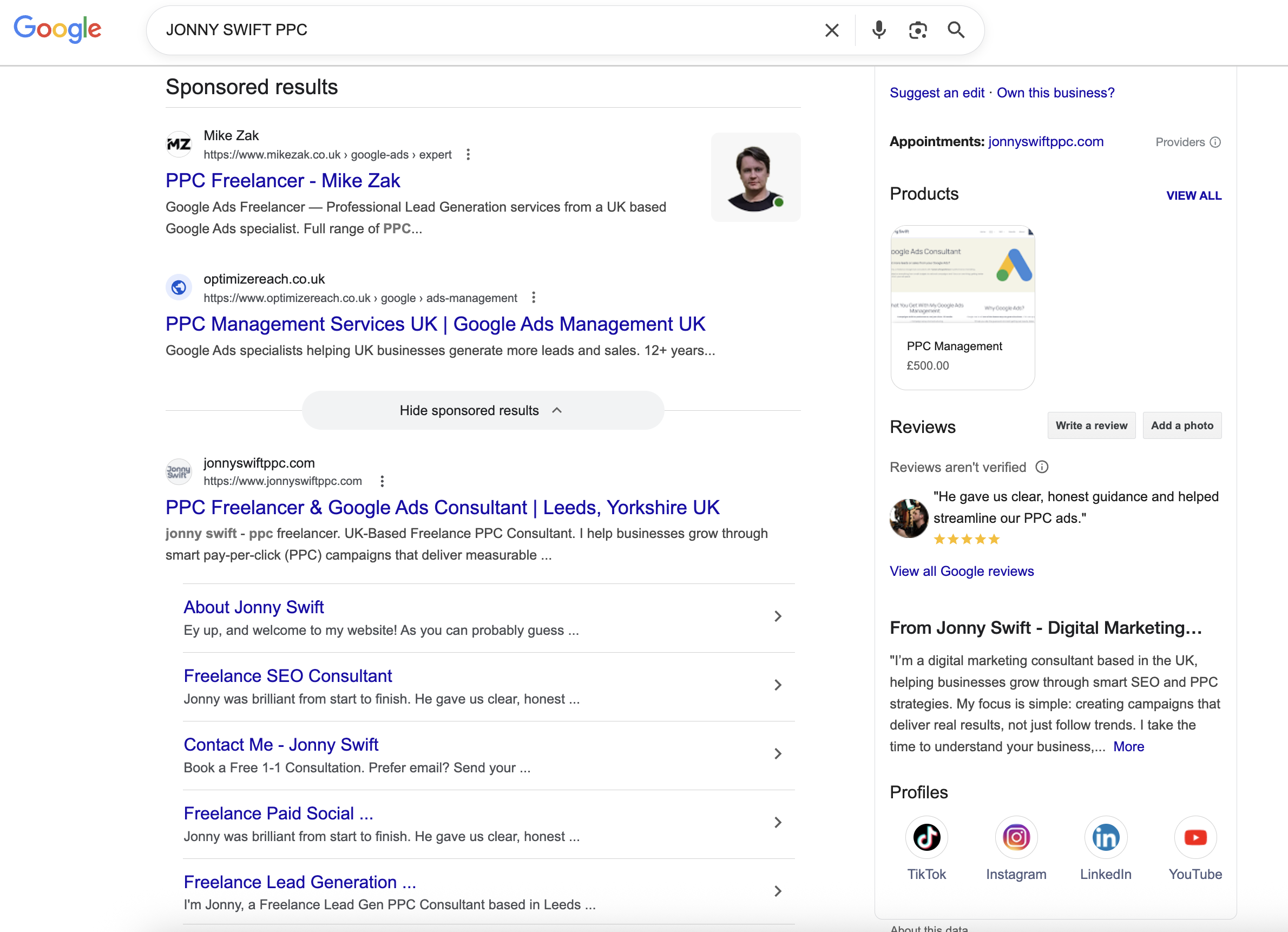Open Google Lens camera icon in search bar
Image resolution: width=1288 pixels, height=932 pixels.
pyautogui.click(x=918, y=30)
